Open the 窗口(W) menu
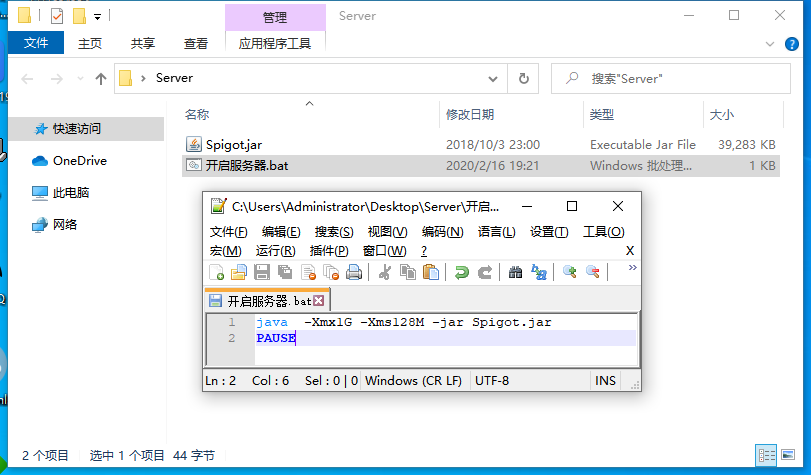Screen dimensions: 811x475 point(384,251)
